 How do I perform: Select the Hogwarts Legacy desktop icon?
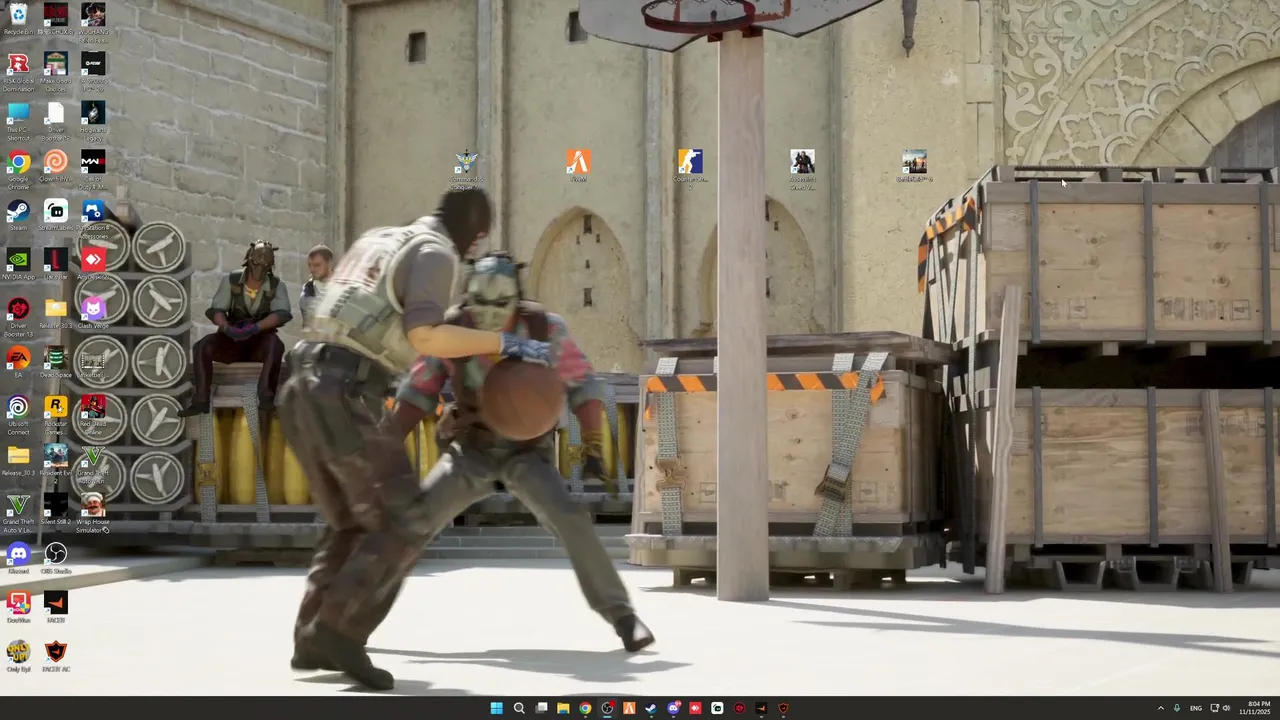point(93,121)
